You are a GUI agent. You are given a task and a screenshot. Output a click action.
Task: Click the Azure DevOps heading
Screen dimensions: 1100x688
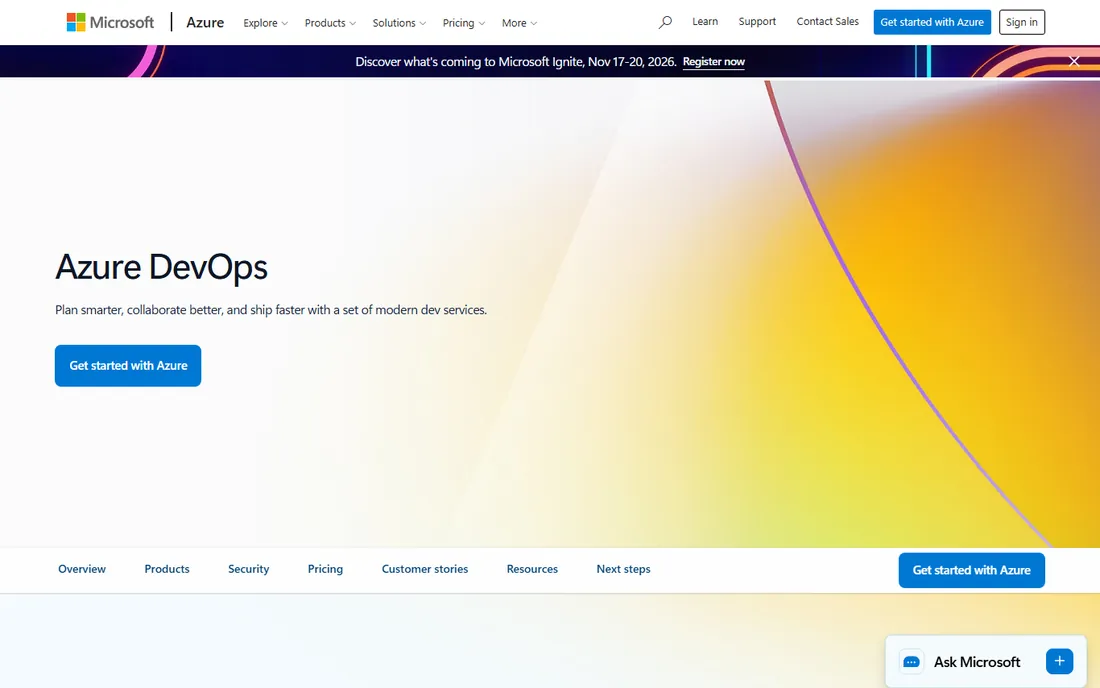(161, 267)
